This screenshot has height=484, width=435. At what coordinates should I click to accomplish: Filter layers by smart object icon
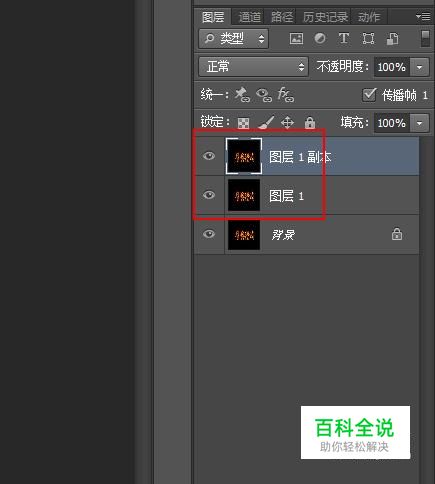[x=392, y=39]
